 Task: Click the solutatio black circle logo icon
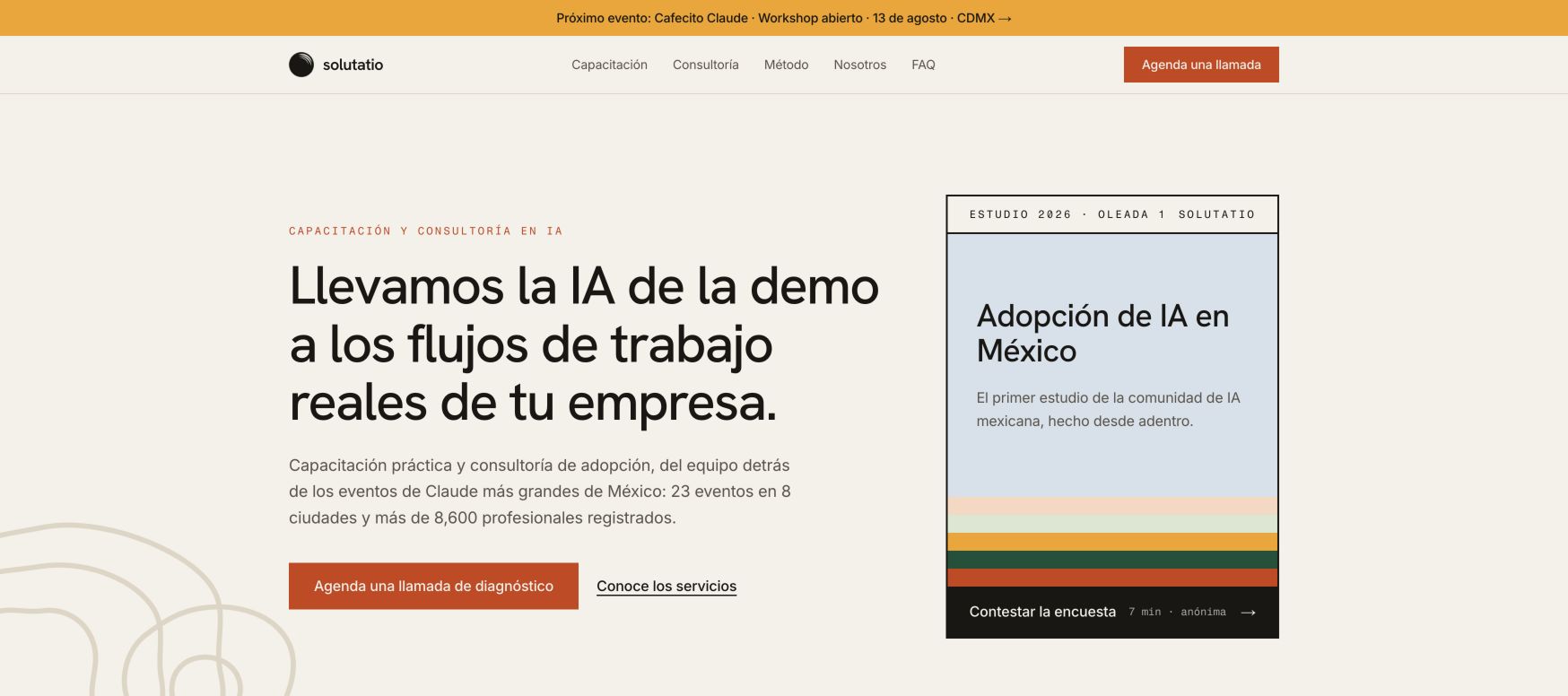click(301, 65)
